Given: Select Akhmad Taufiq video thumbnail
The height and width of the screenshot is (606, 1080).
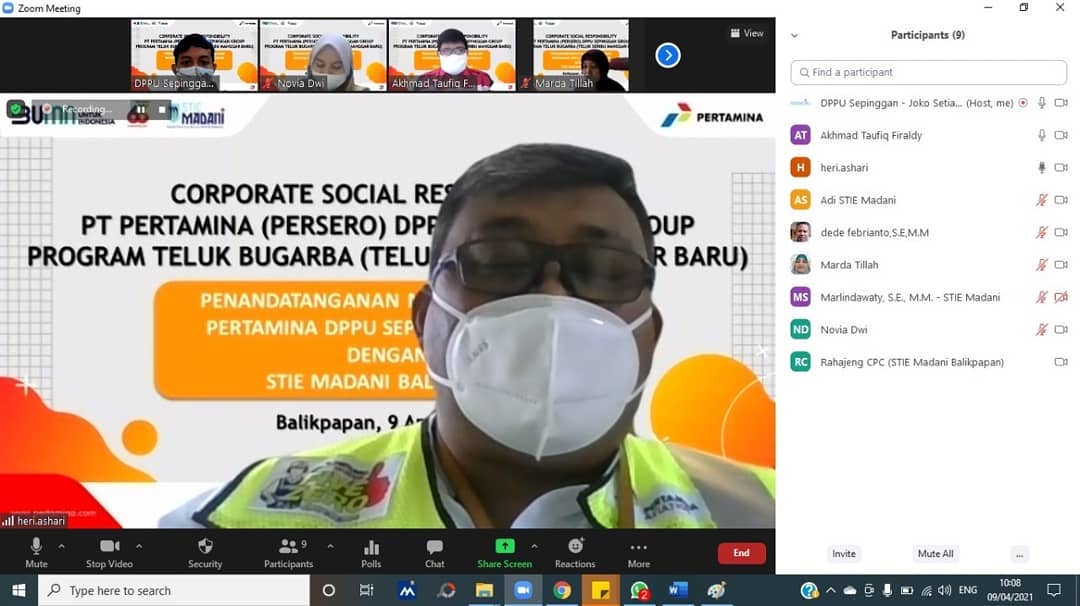Looking at the screenshot, I should click(452, 55).
